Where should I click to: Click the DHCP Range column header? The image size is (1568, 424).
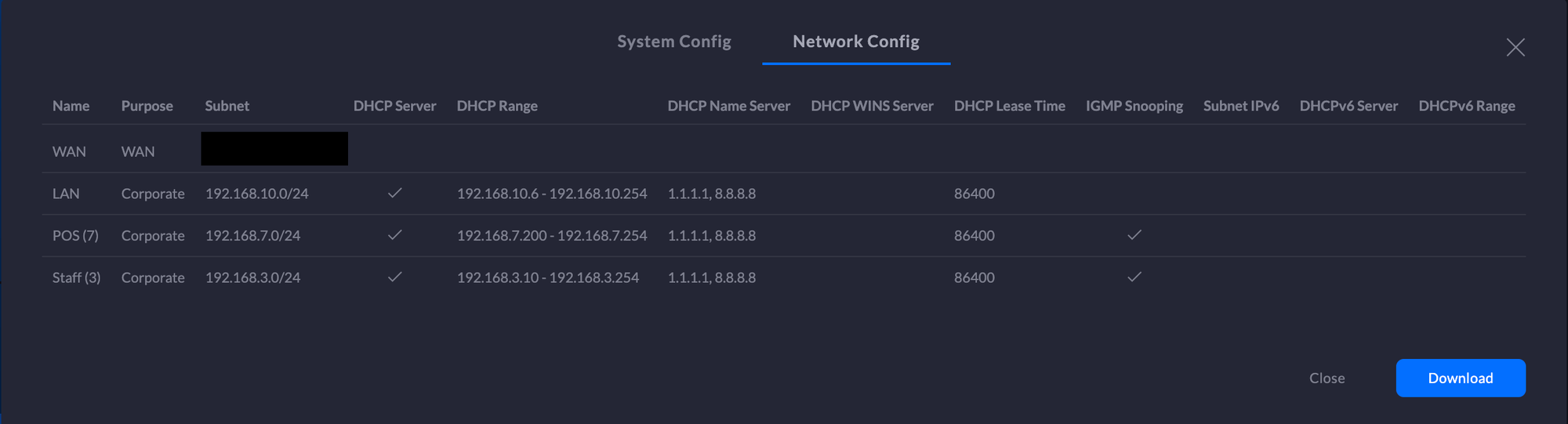[x=497, y=106]
